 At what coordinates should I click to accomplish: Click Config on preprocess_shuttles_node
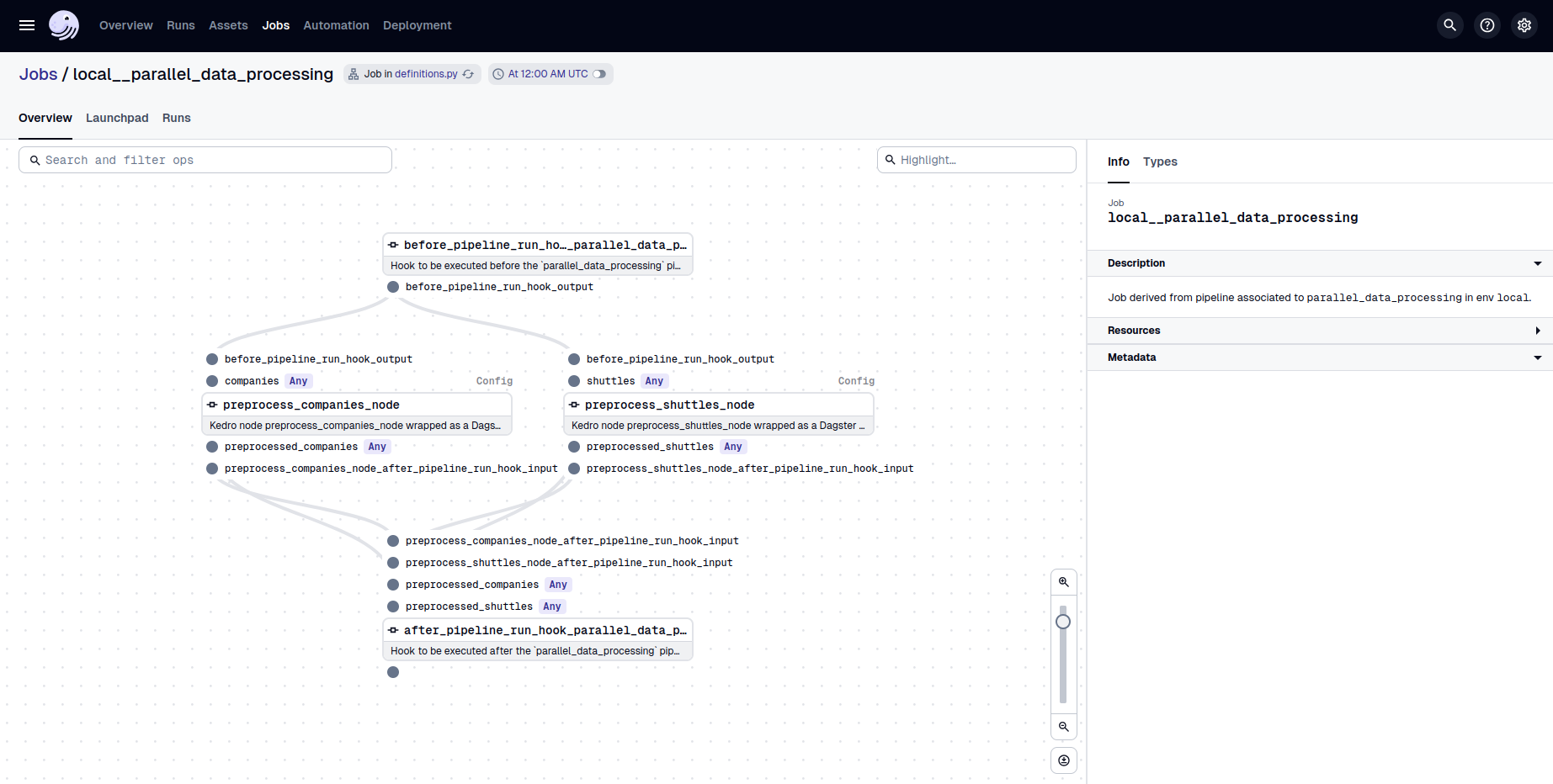pyautogui.click(x=856, y=381)
